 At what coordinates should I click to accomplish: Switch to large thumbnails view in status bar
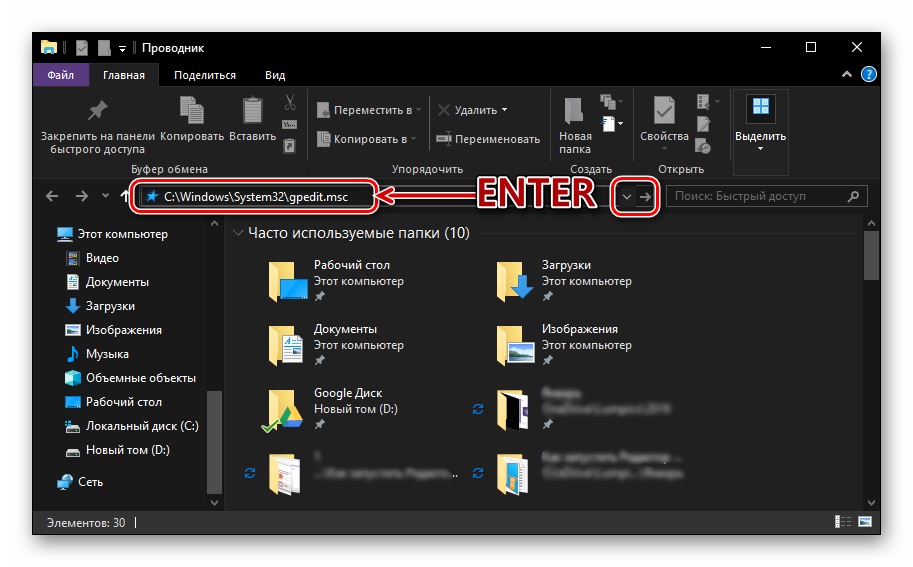pyautogui.click(x=864, y=522)
